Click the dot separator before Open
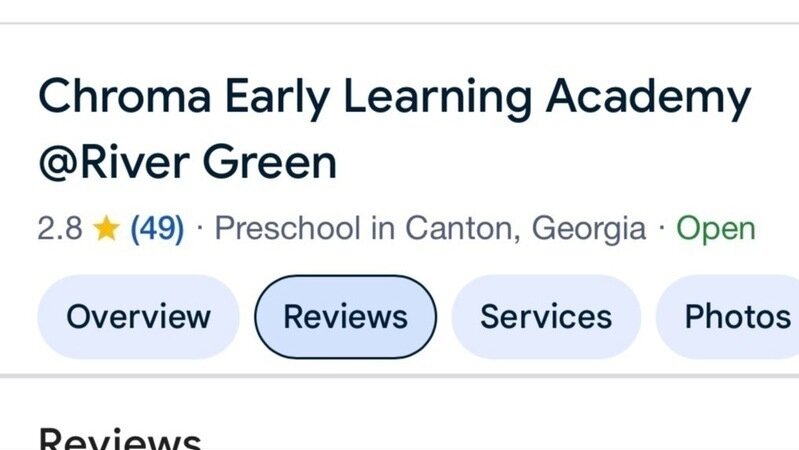Image resolution: width=799 pixels, height=450 pixels. tap(661, 229)
